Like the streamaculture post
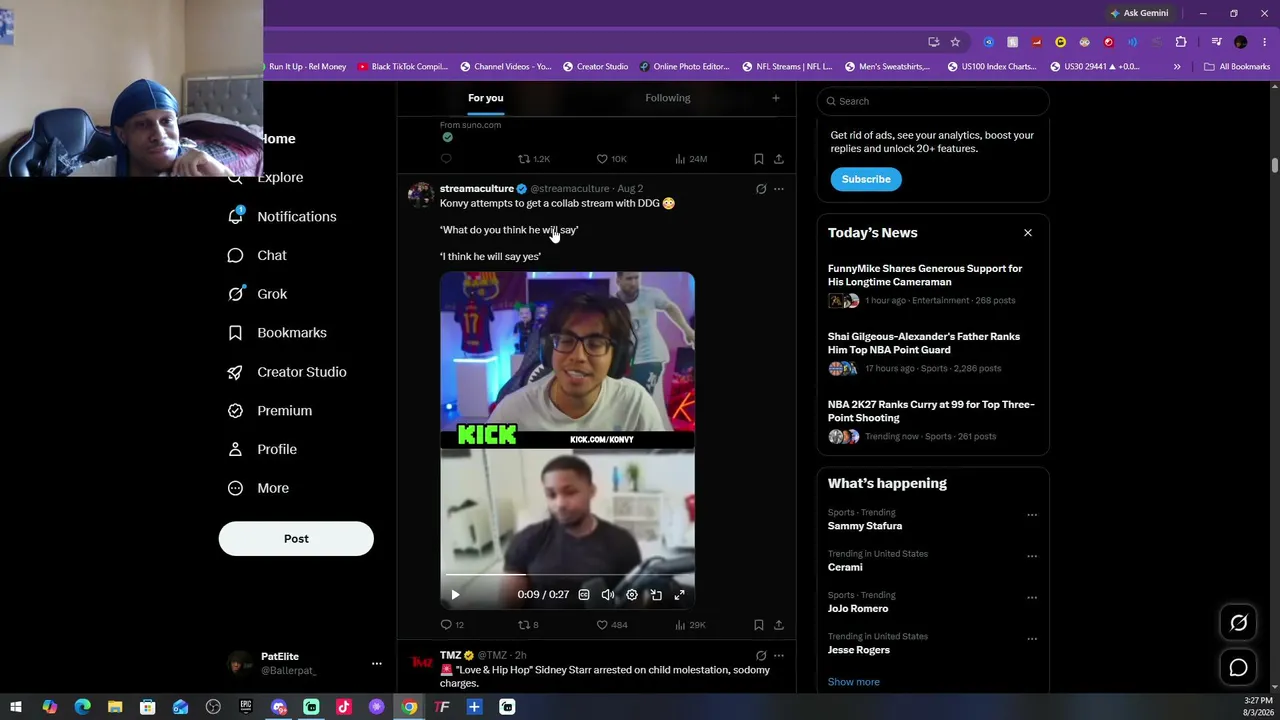Image resolution: width=1280 pixels, height=720 pixels. click(612, 625)
